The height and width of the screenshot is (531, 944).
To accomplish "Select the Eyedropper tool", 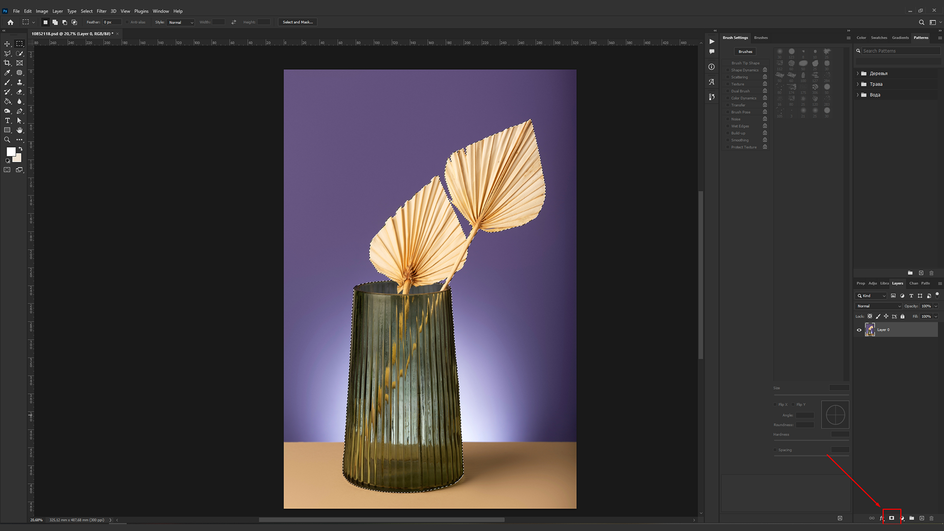I will 7,72.
